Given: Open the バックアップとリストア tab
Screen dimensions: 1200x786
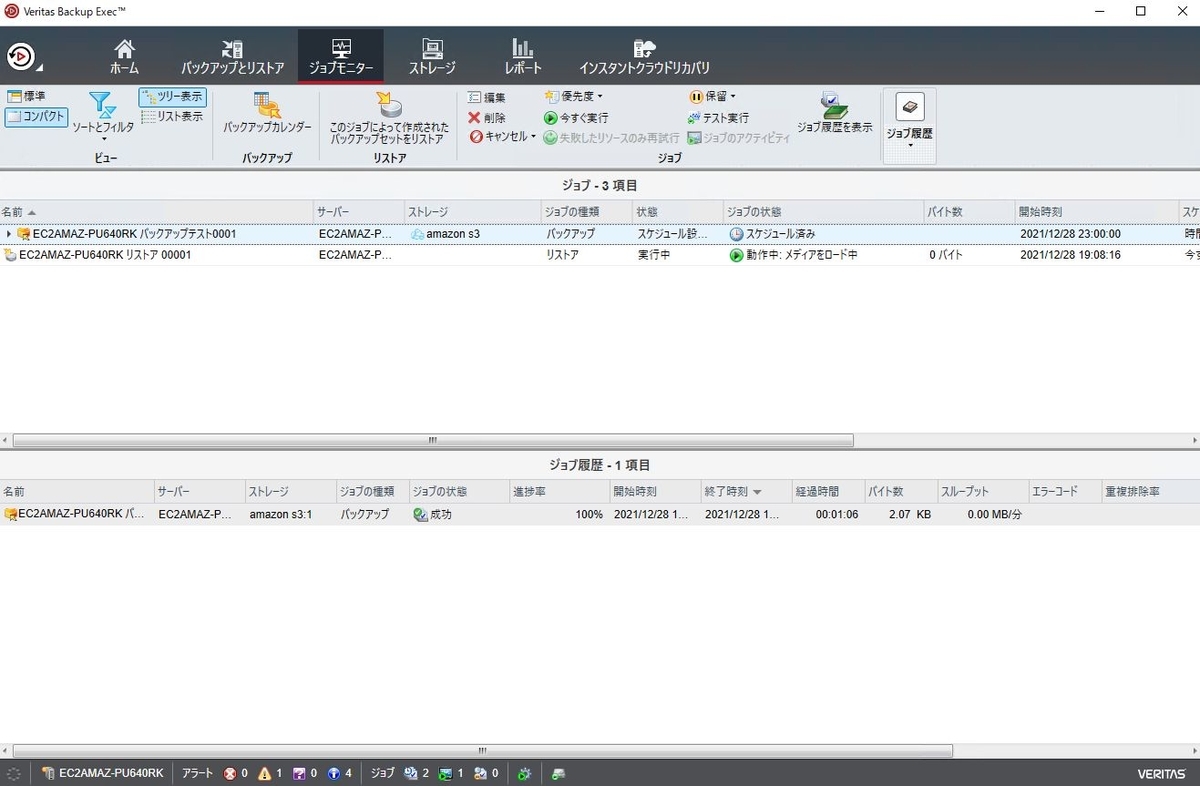Looking at the screenshot, I should [x=232, y=58].
